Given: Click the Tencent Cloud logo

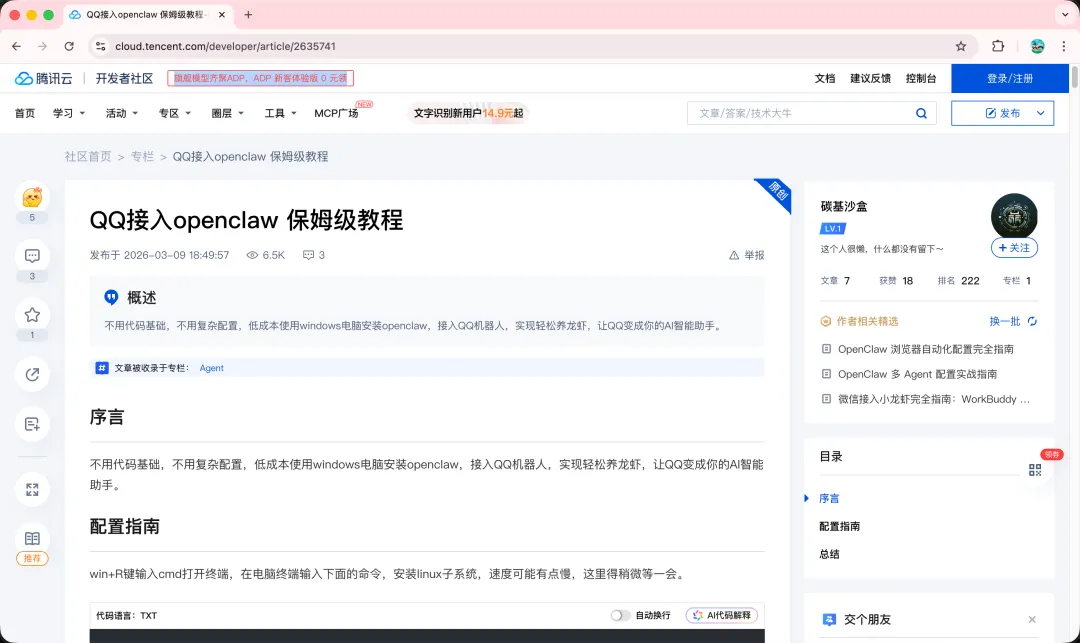Looking at the screenshot, I should click(x=43, y=78).
